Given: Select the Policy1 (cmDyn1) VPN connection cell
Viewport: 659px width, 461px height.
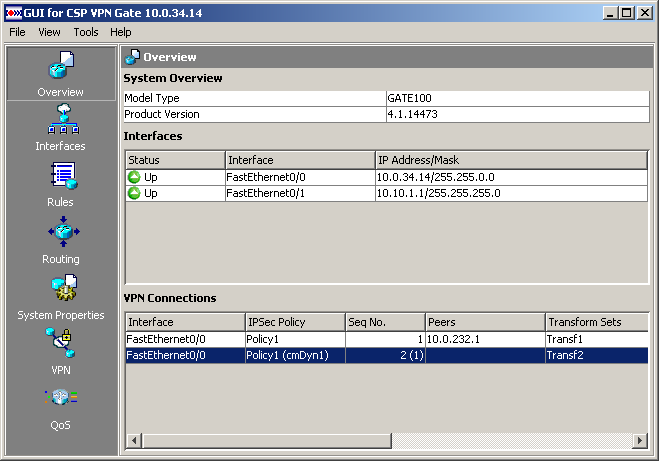Looking at the screenshot, I should click(x=295, y=356).
